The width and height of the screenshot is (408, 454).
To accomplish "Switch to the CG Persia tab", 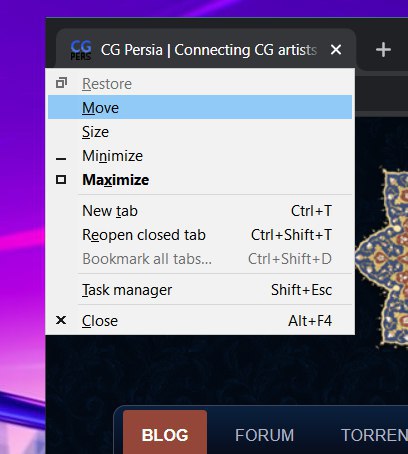I will [x=206, y=49].
